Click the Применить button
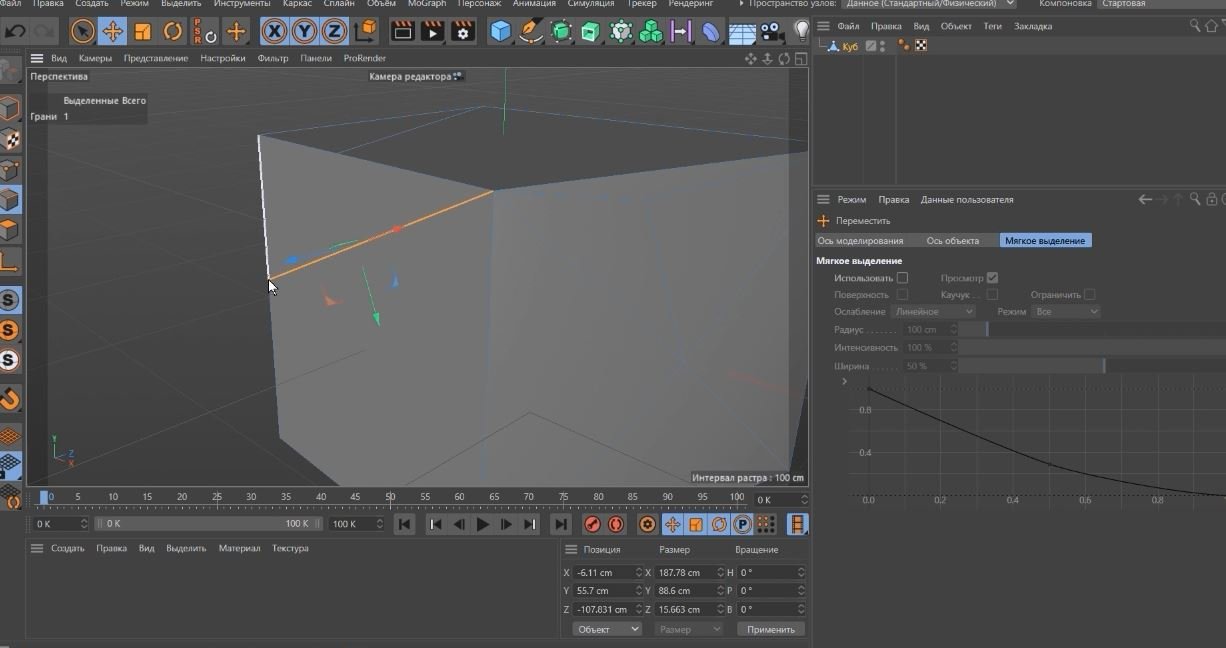The height and width of the screenshot is (648, 1226). (x=771, y=629)
